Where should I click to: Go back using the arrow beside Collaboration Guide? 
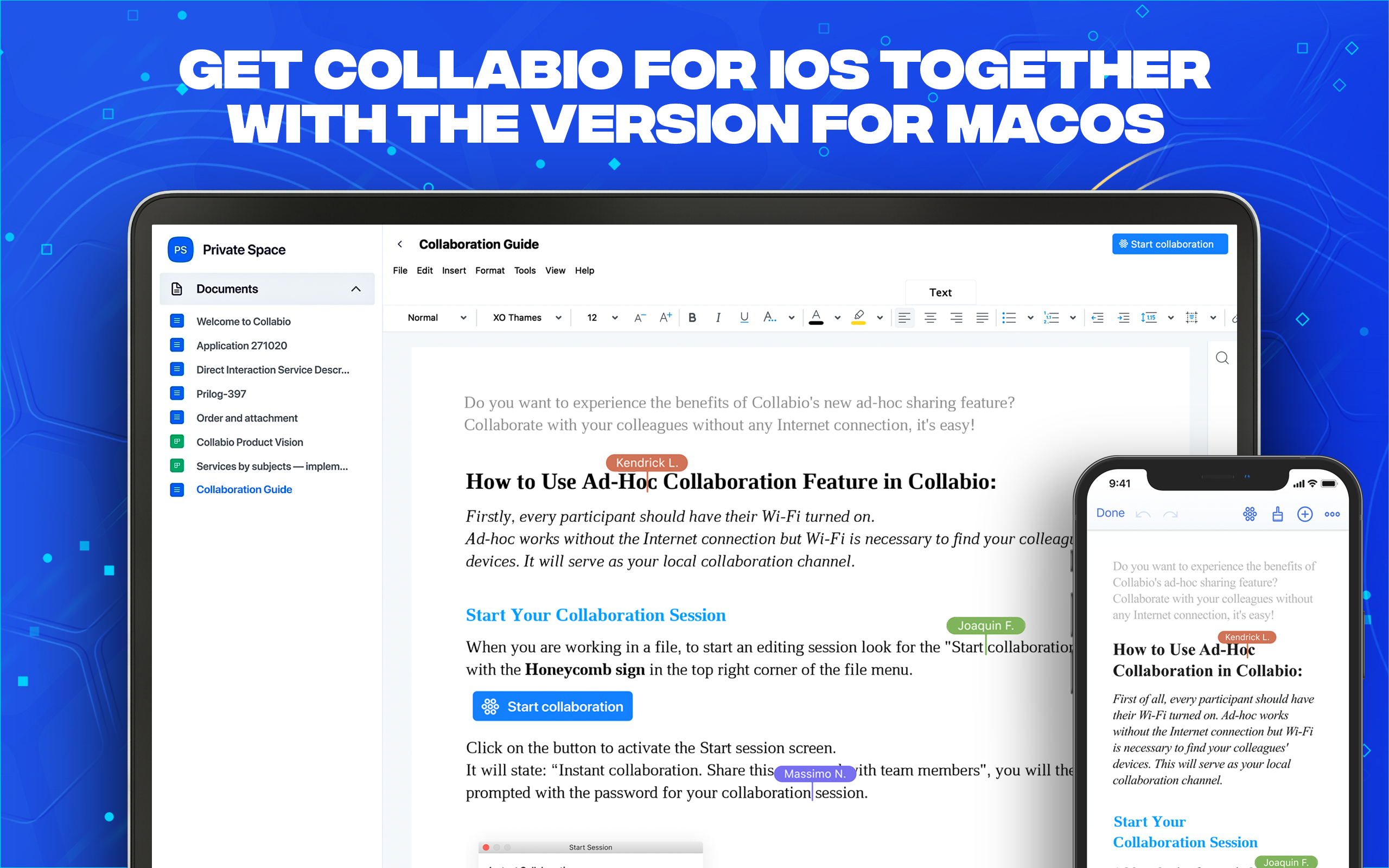pyautogui.click(x=399, y=244)
